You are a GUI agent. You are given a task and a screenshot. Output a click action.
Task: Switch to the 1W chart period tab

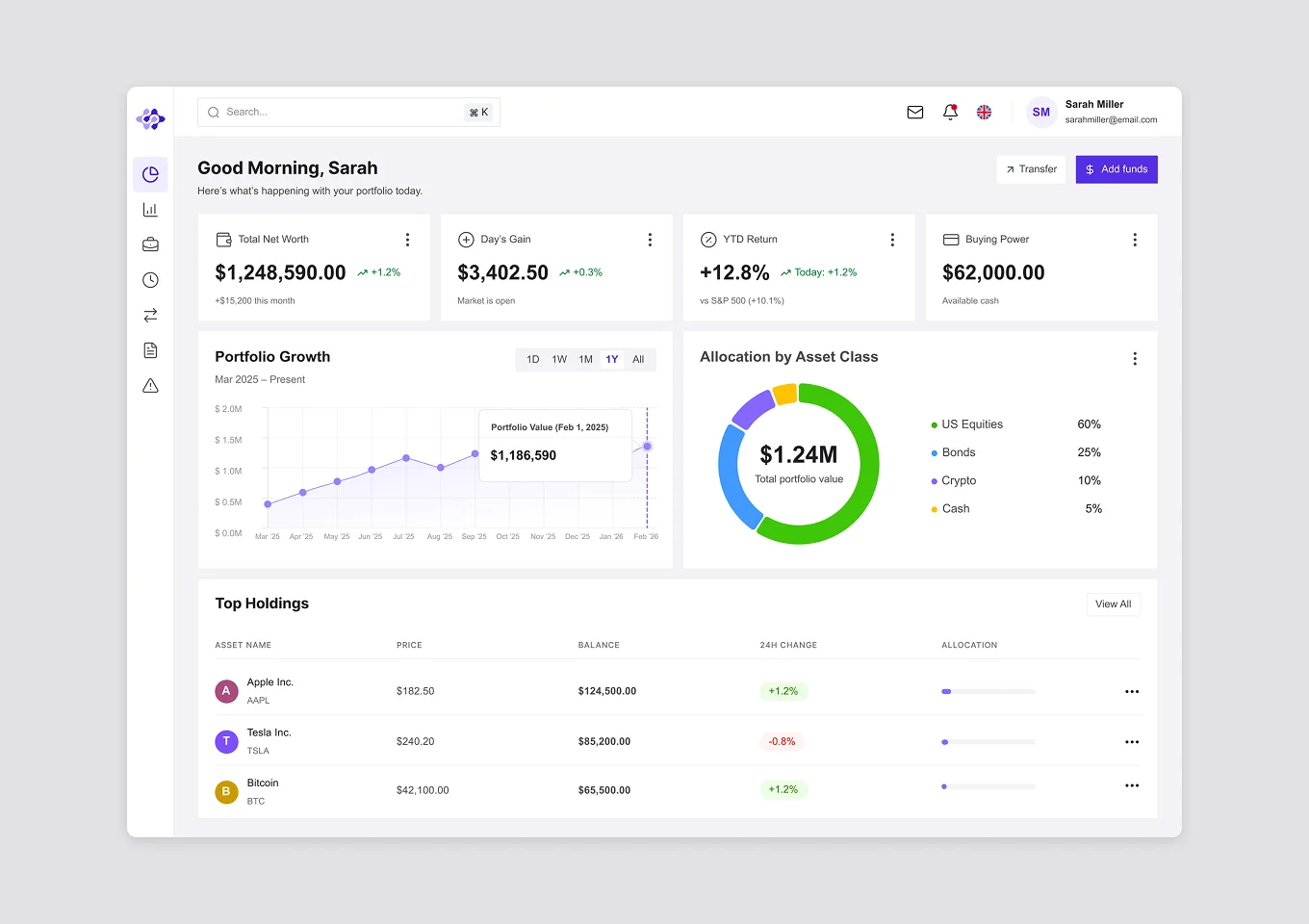click(x=559, y=359)
